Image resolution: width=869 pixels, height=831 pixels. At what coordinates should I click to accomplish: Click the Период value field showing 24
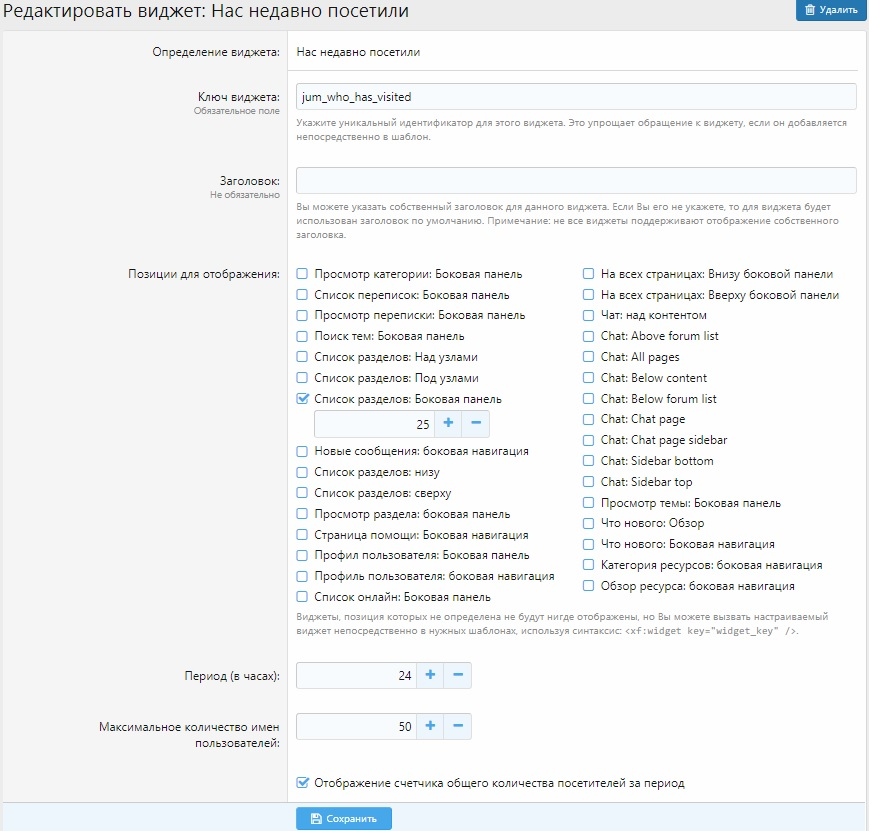point(357,675)
